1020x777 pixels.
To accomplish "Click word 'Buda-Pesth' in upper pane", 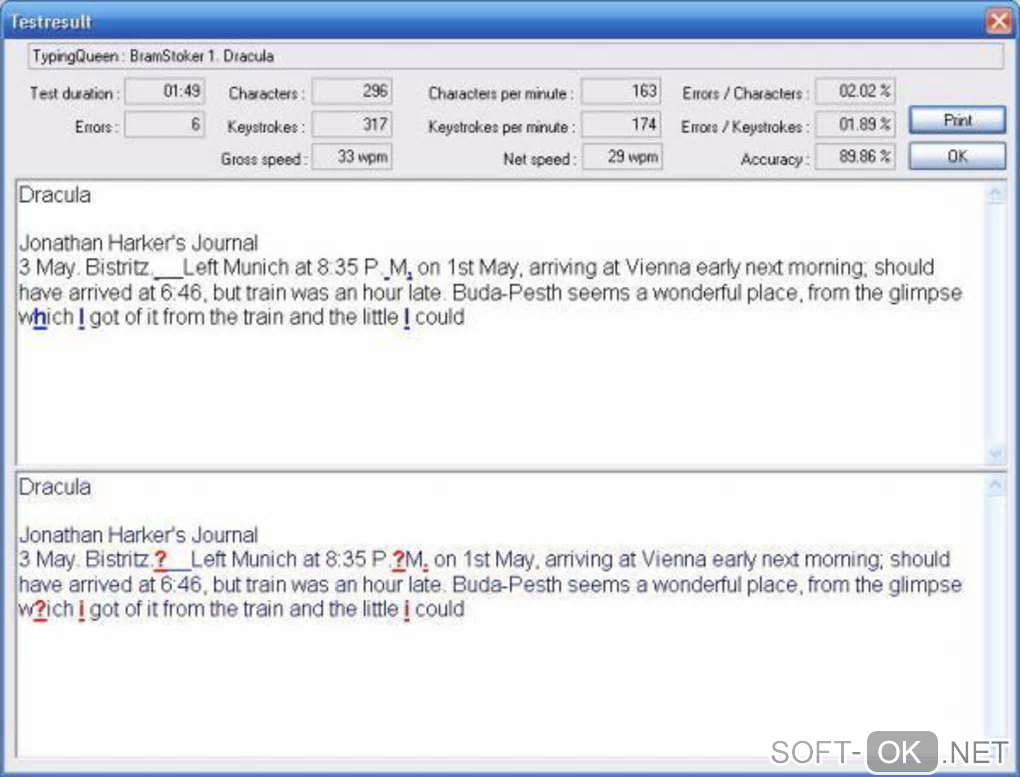I will click(x=507, y=293).
